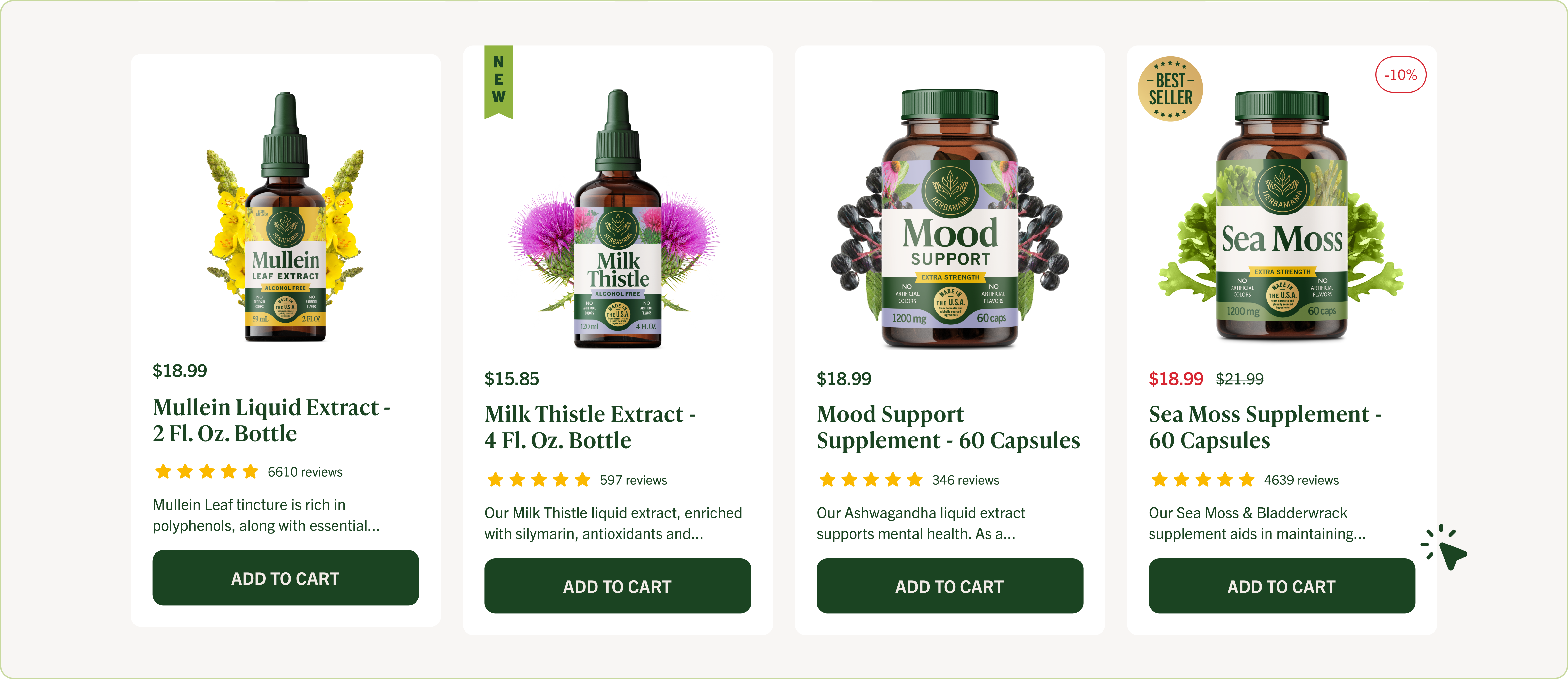Click the Milk Thistle star rating

(539, 480)
